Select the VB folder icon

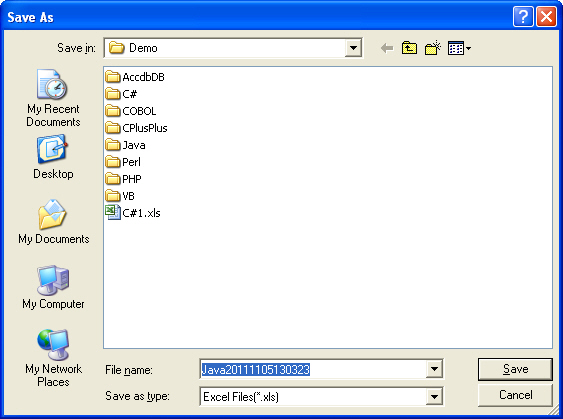tap(113, 196)
